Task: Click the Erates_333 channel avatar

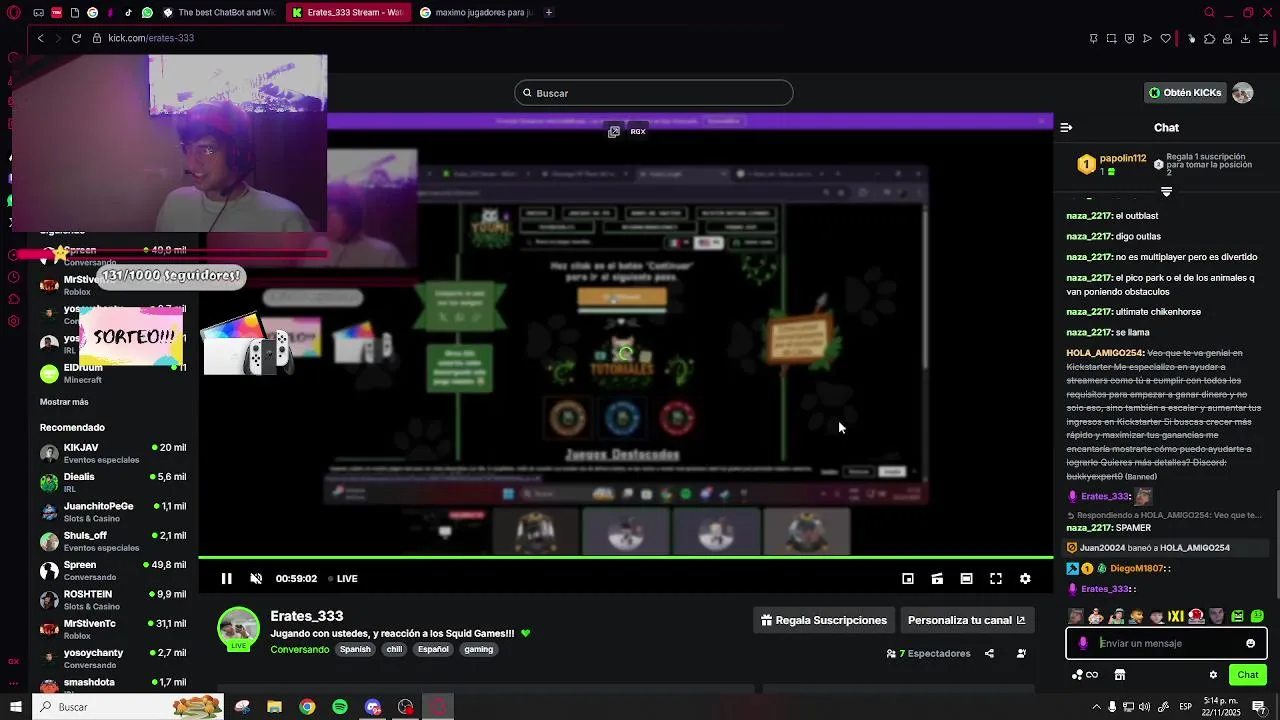Action: pos(239,629)
